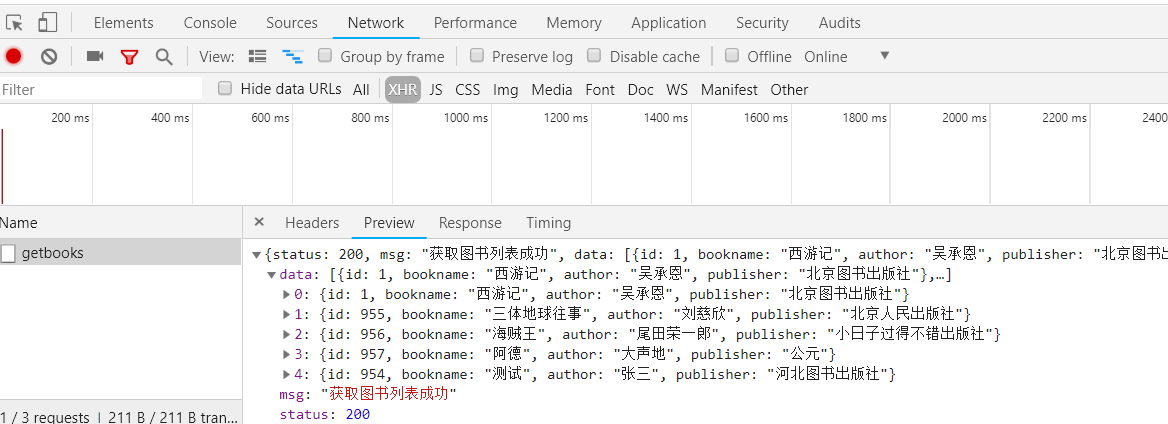Toggle the waterfall overview view icon
This screenshot has width=1168, height=424.
292,56
